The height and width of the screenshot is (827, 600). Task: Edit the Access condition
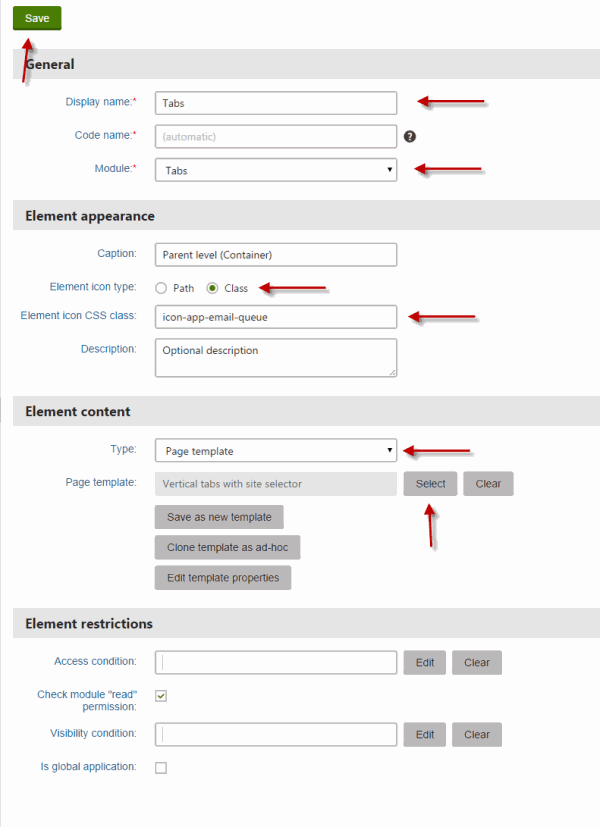(x=425, y=662)
